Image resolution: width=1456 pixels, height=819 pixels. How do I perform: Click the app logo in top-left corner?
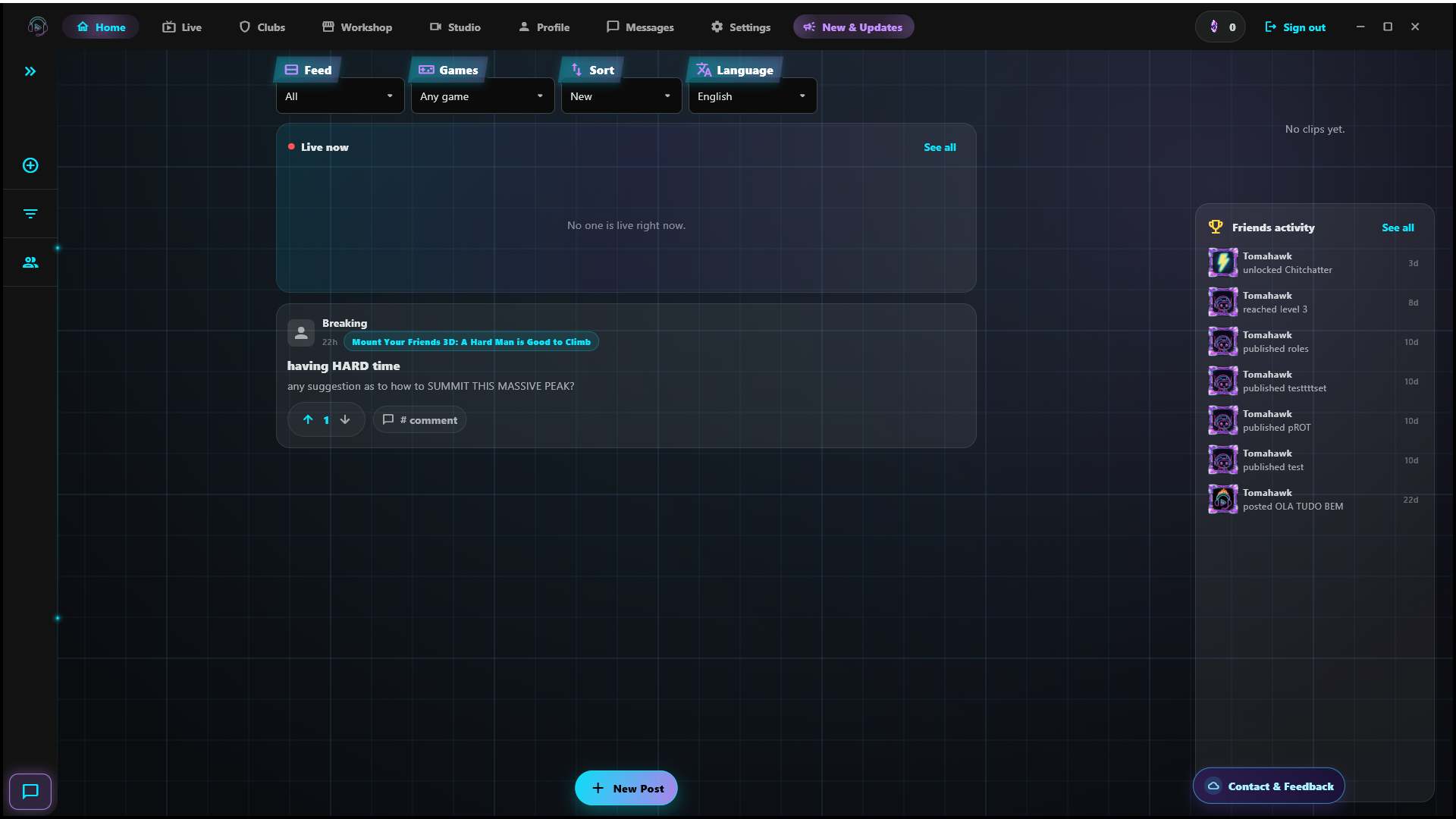pos(37,27)
